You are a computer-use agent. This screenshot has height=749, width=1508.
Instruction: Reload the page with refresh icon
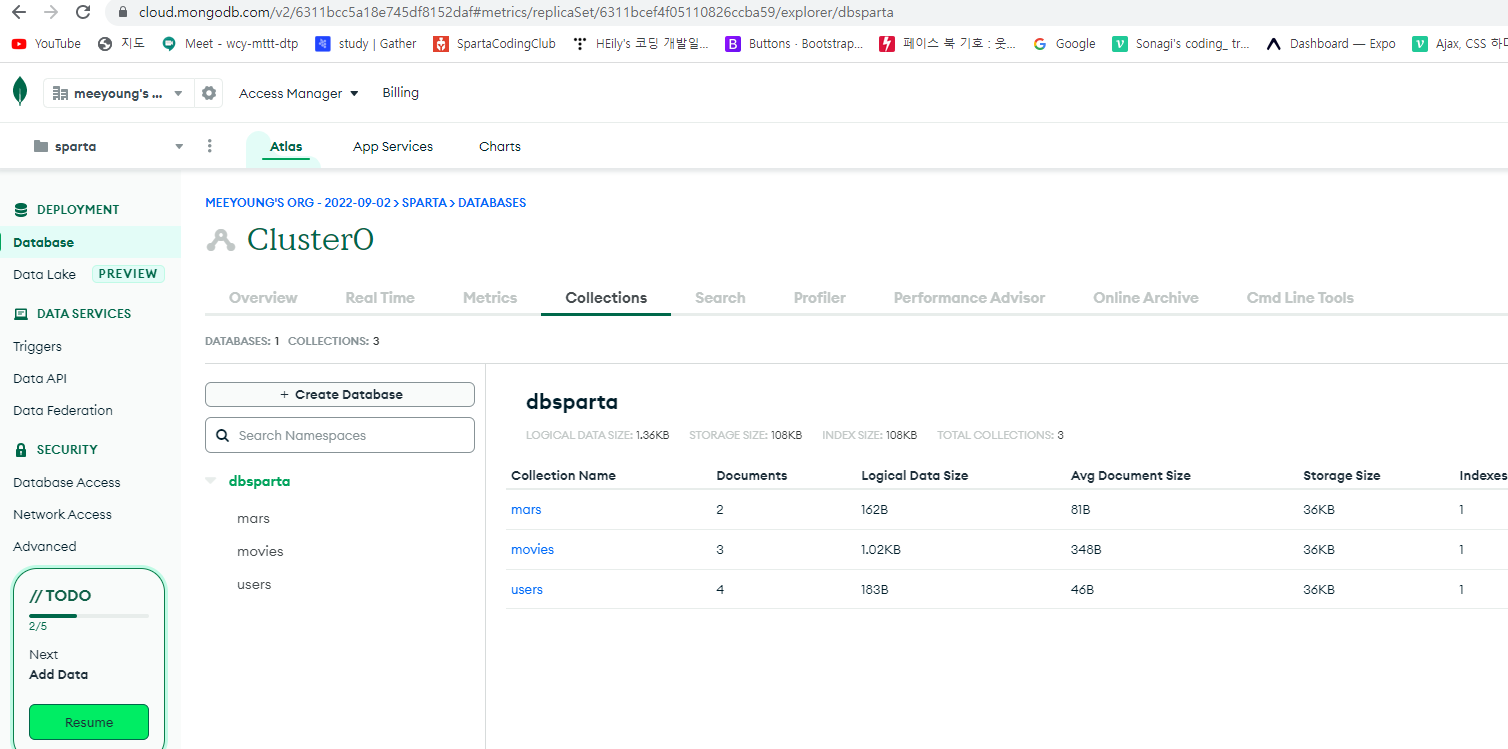click(83, 12)
